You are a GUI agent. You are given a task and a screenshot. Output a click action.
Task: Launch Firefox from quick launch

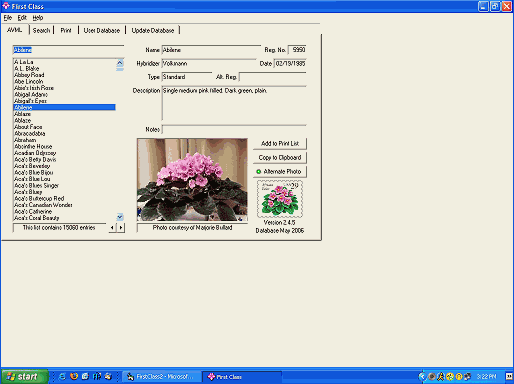coord(74,377)
